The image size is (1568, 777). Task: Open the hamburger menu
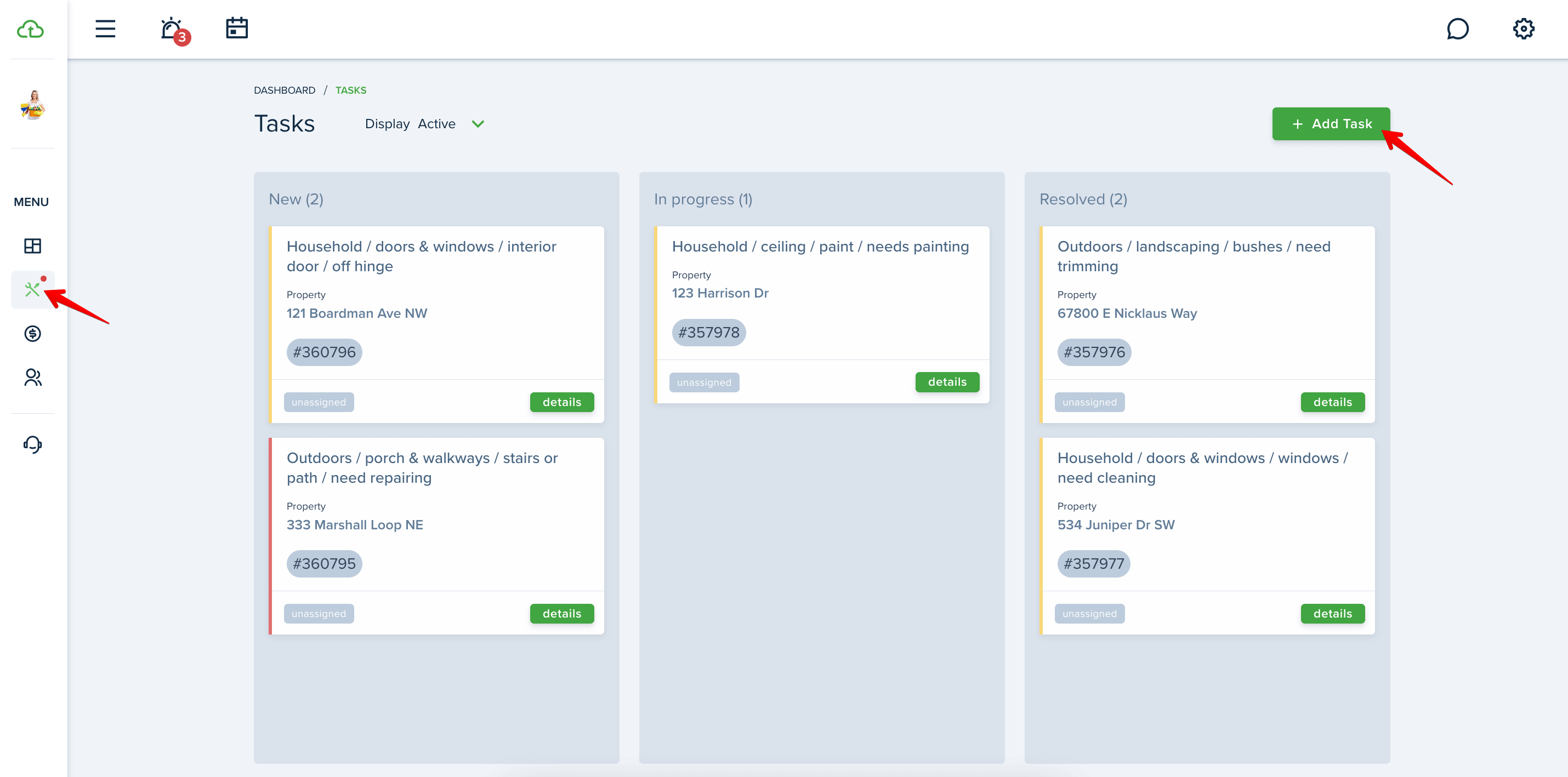pos(105,28)
